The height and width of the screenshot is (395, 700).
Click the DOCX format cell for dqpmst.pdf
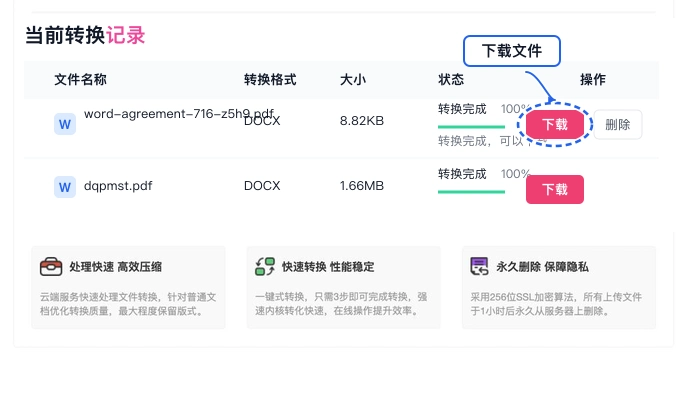[262, 186]
